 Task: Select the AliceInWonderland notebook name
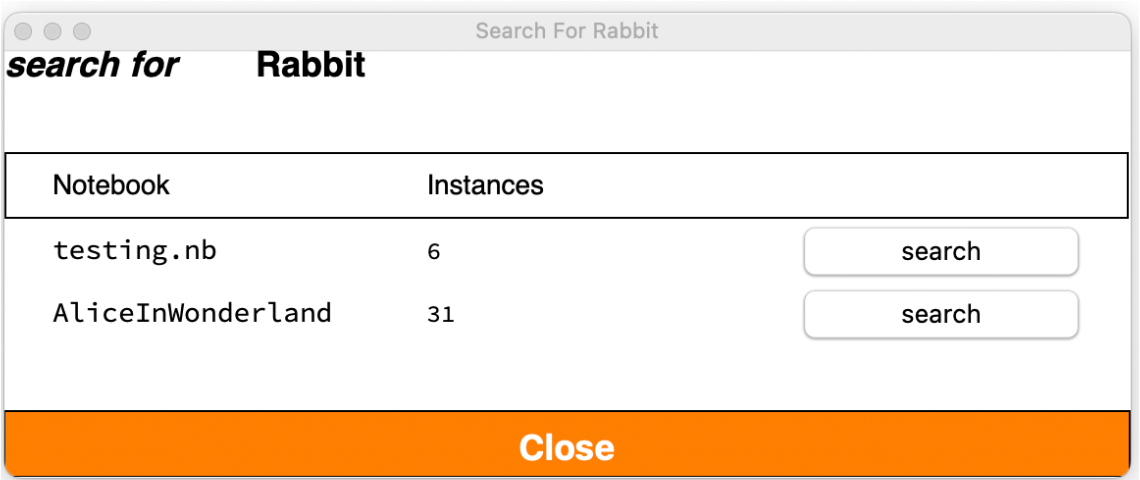pyautogui.click(x=191, y=313)
